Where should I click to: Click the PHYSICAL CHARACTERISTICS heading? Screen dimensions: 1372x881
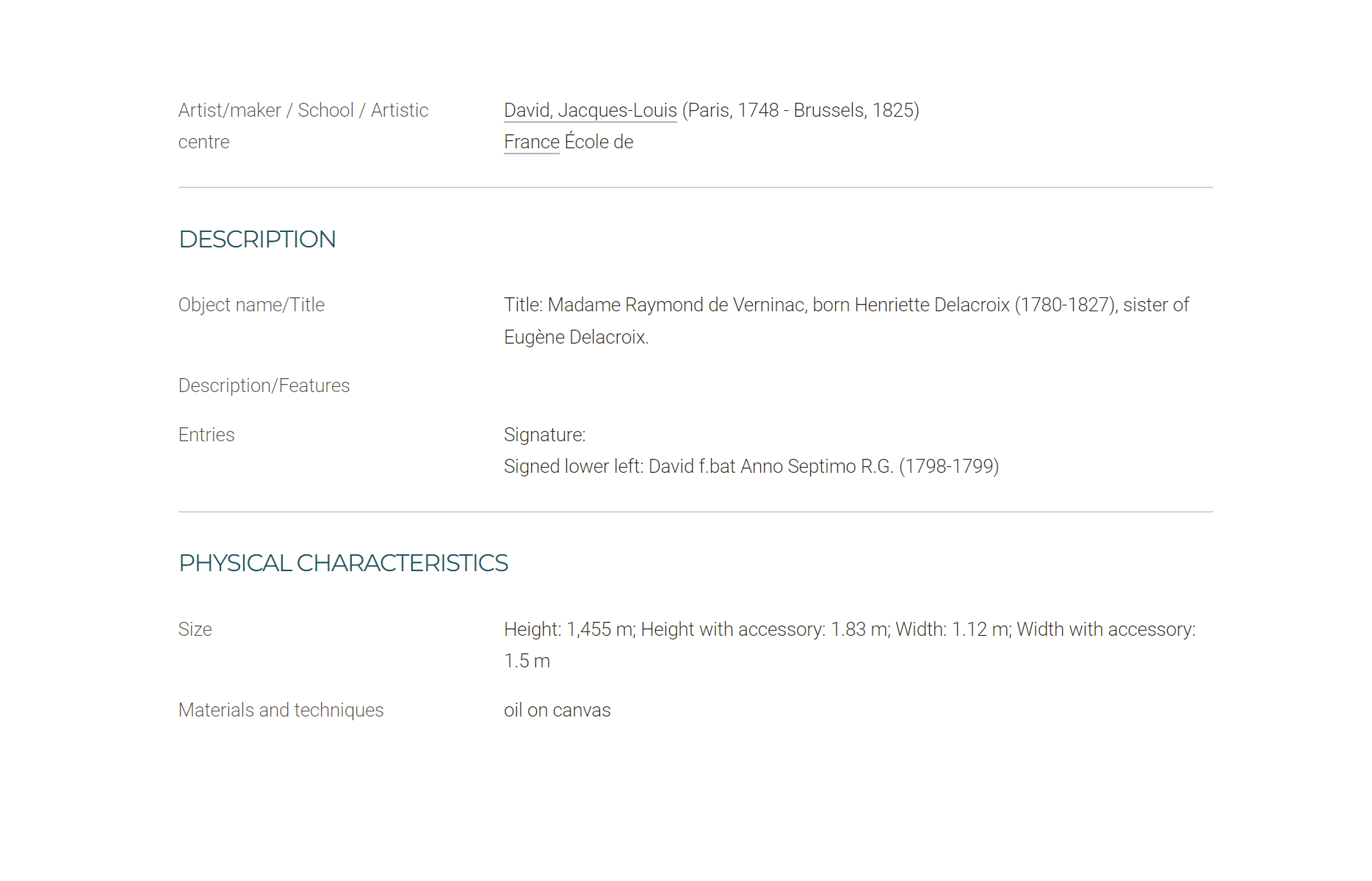pyautogui.click(x=343, y=563)
